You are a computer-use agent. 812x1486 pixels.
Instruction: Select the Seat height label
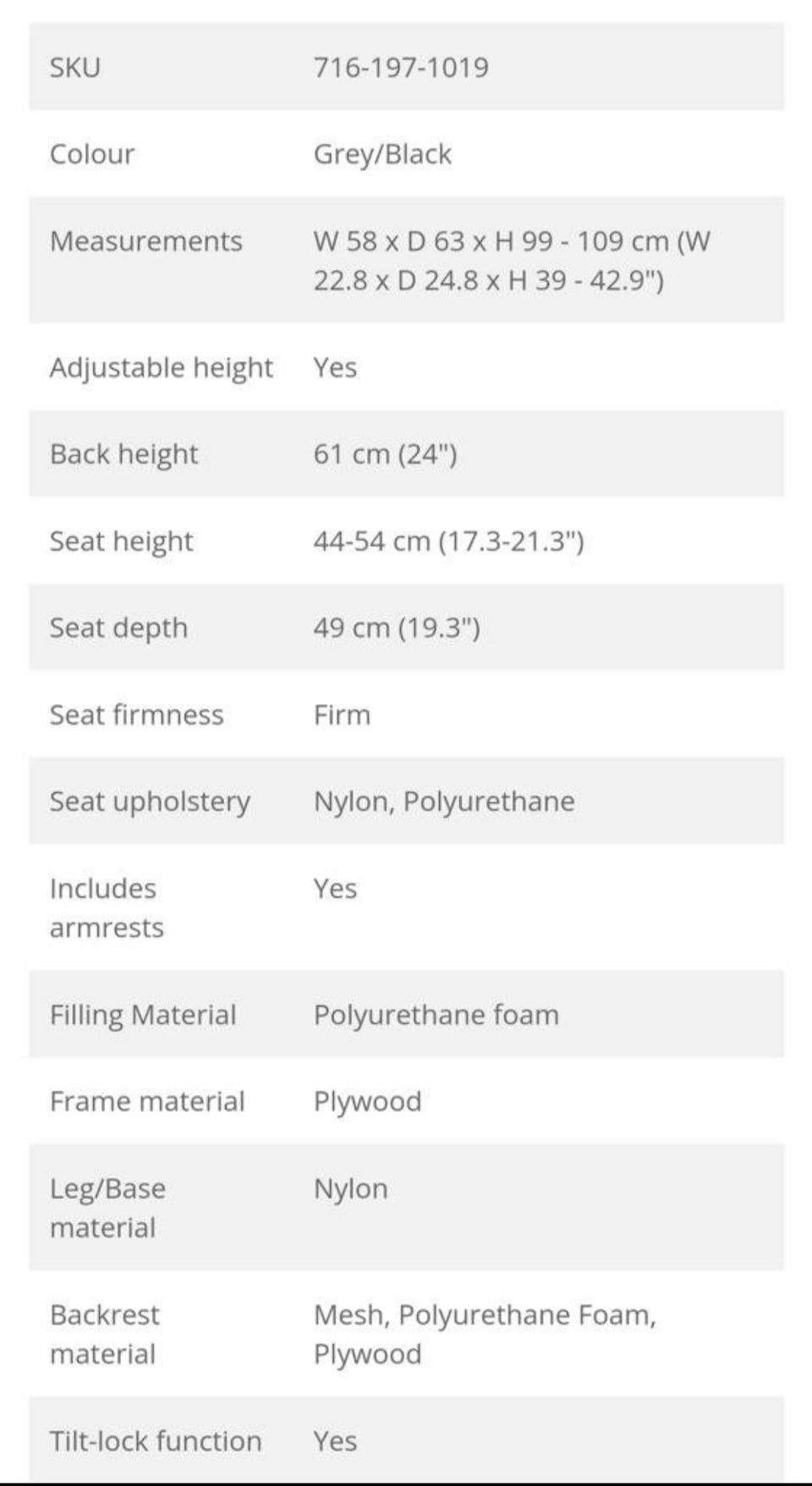[122, 541]
